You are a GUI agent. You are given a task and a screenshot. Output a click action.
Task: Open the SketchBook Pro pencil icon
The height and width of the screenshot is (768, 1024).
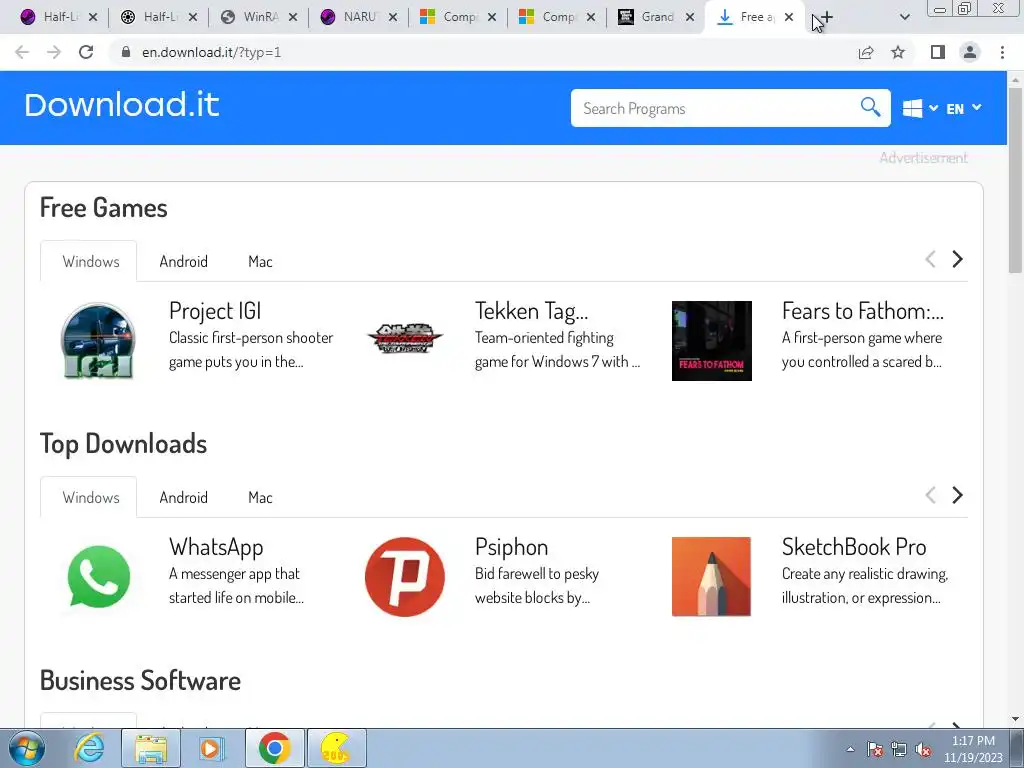(711, 577)
